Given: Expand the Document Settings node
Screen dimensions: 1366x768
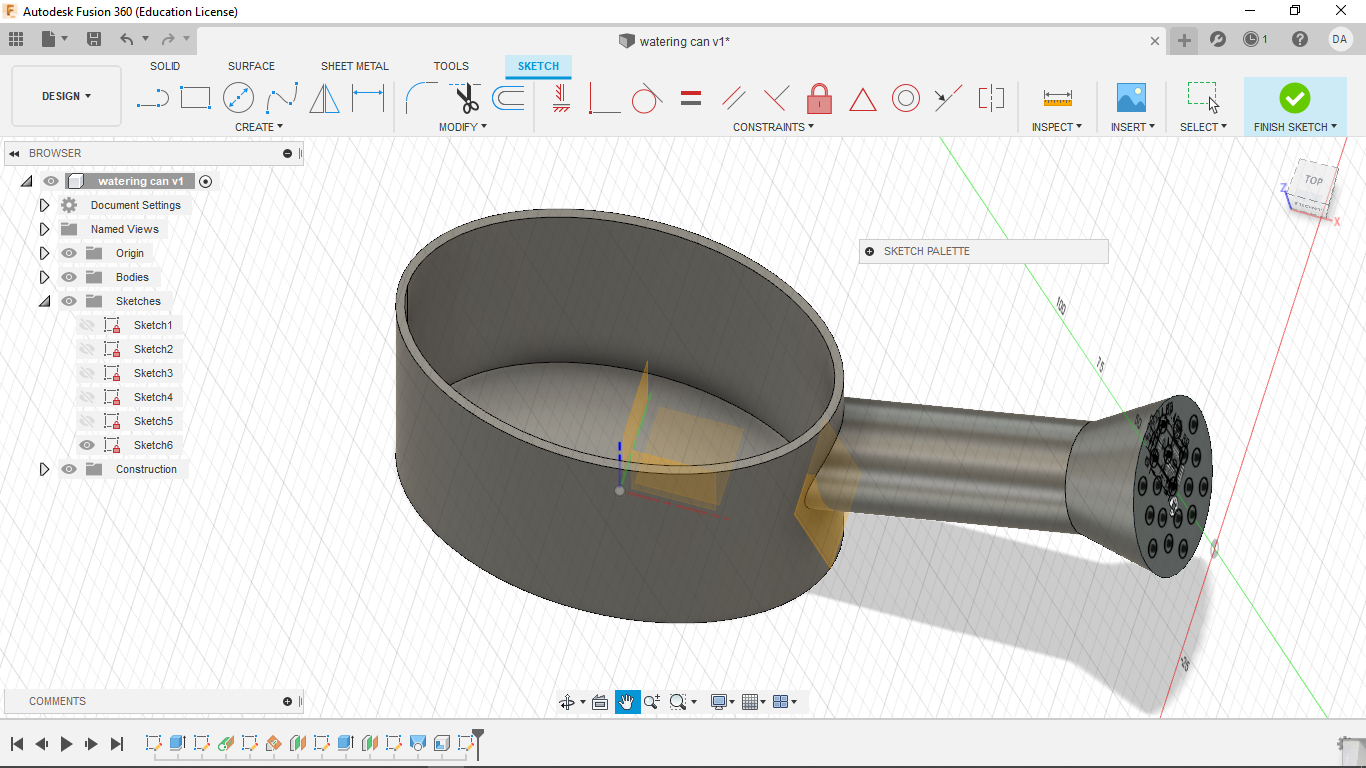Looking at the screenshot, I should point(44,205).
